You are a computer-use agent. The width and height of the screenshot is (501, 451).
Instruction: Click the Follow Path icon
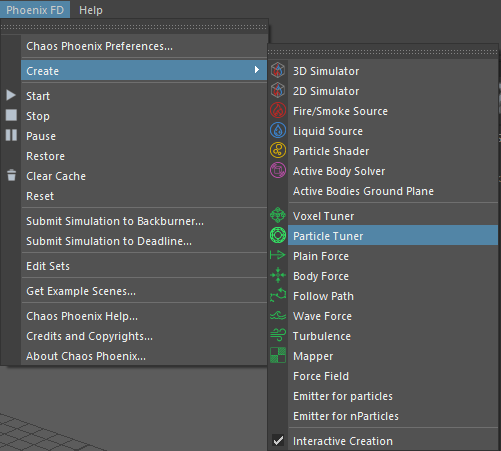point(278,295)
